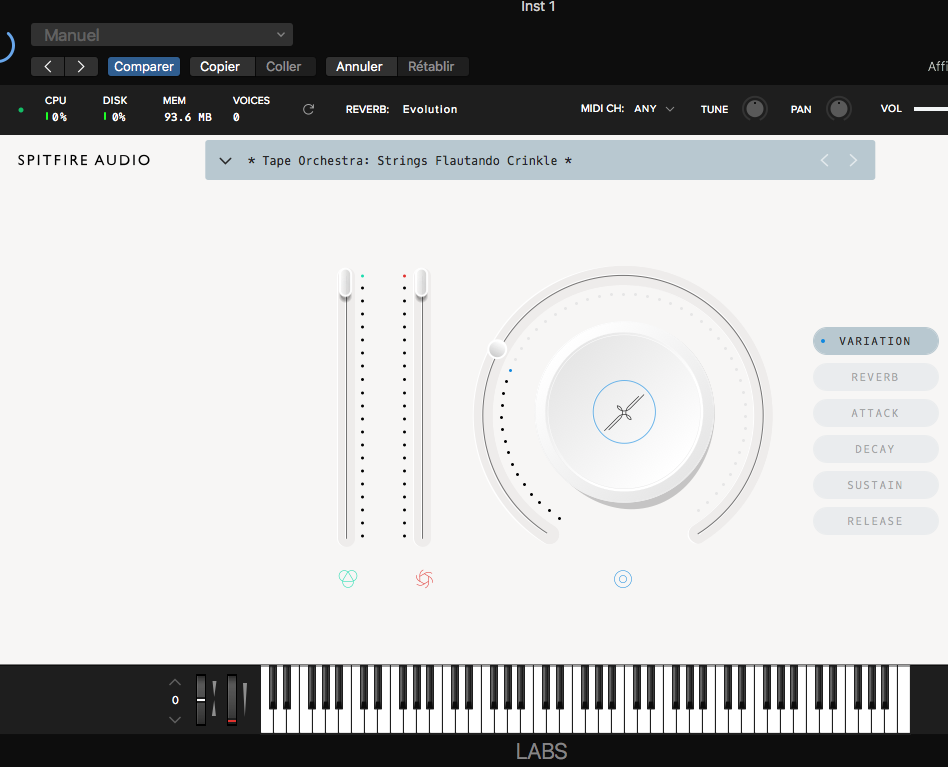Click the leftmost white piano key

click(267, 721)
